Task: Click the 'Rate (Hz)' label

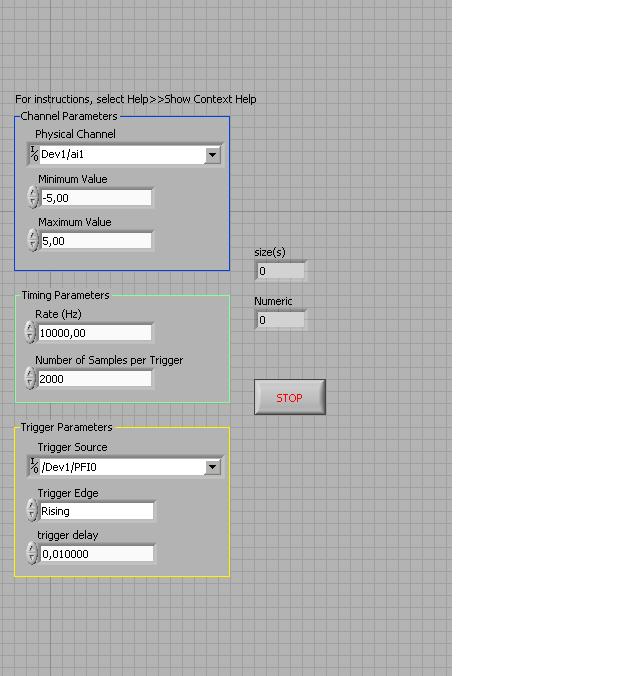Action: click(58, 314)
